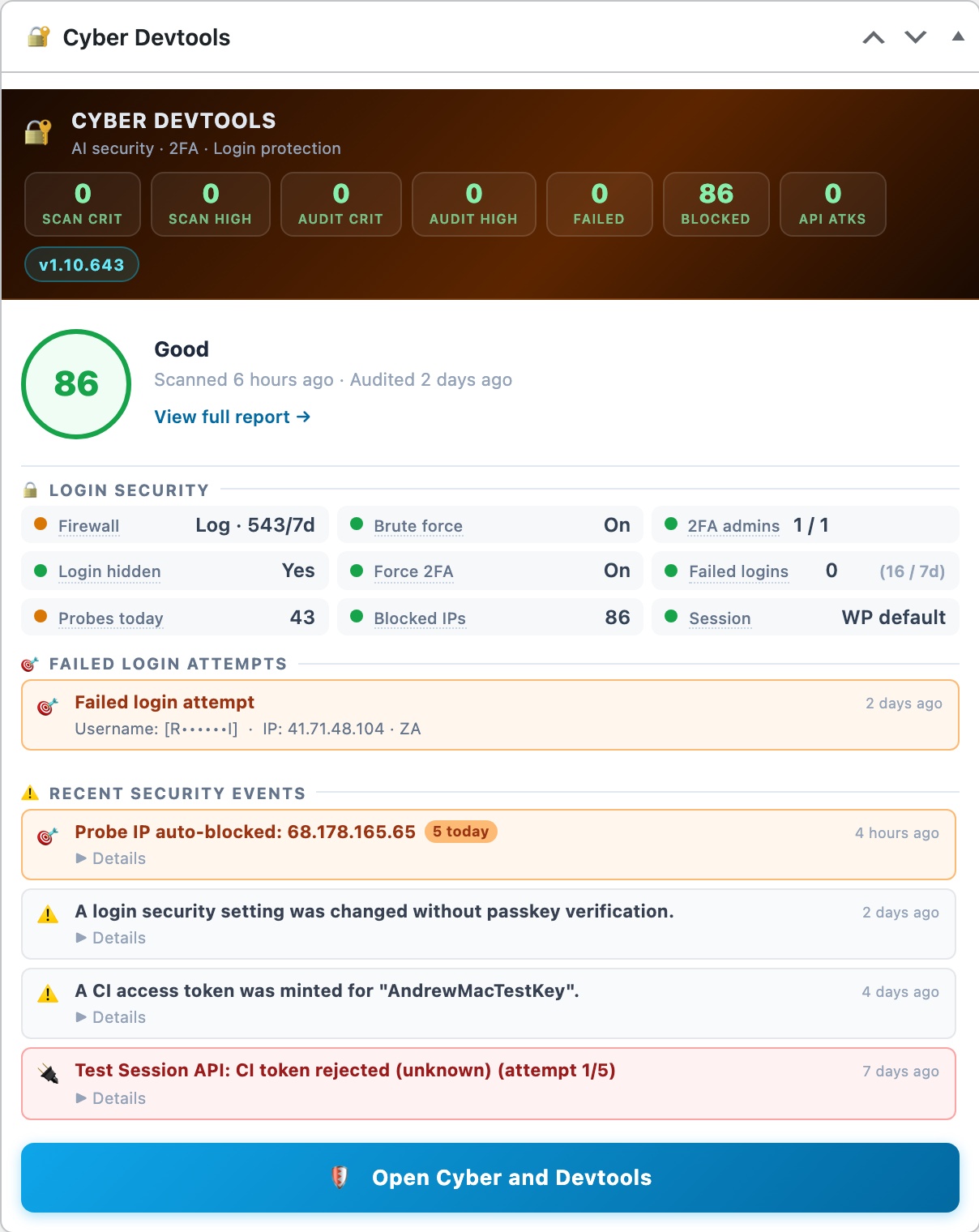
Task: Click the WP default session value
Action: click(894, 618)
